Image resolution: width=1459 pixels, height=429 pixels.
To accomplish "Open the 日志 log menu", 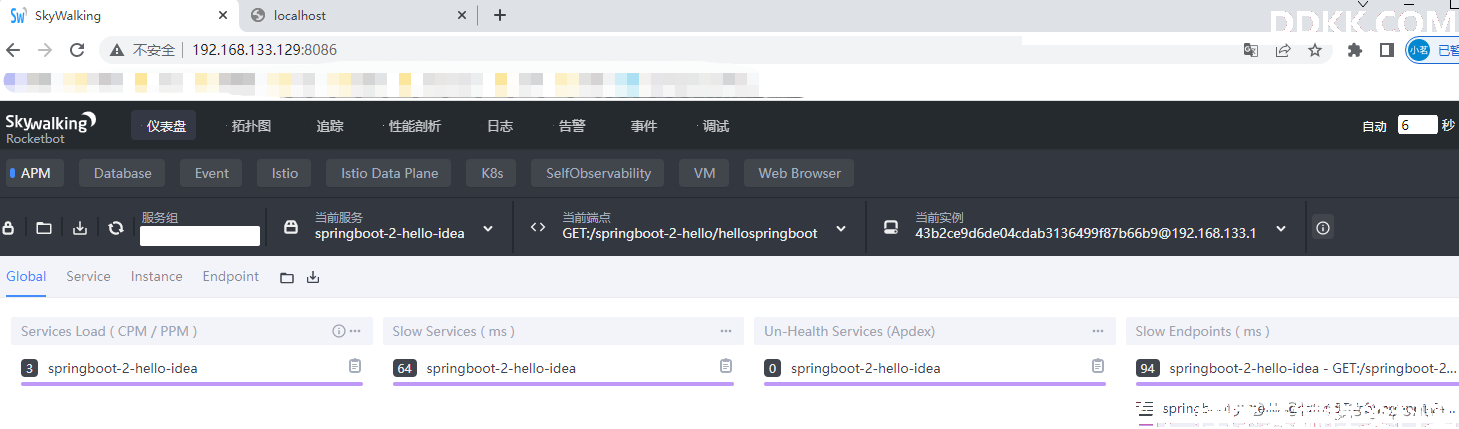I will tap(500, 126).
